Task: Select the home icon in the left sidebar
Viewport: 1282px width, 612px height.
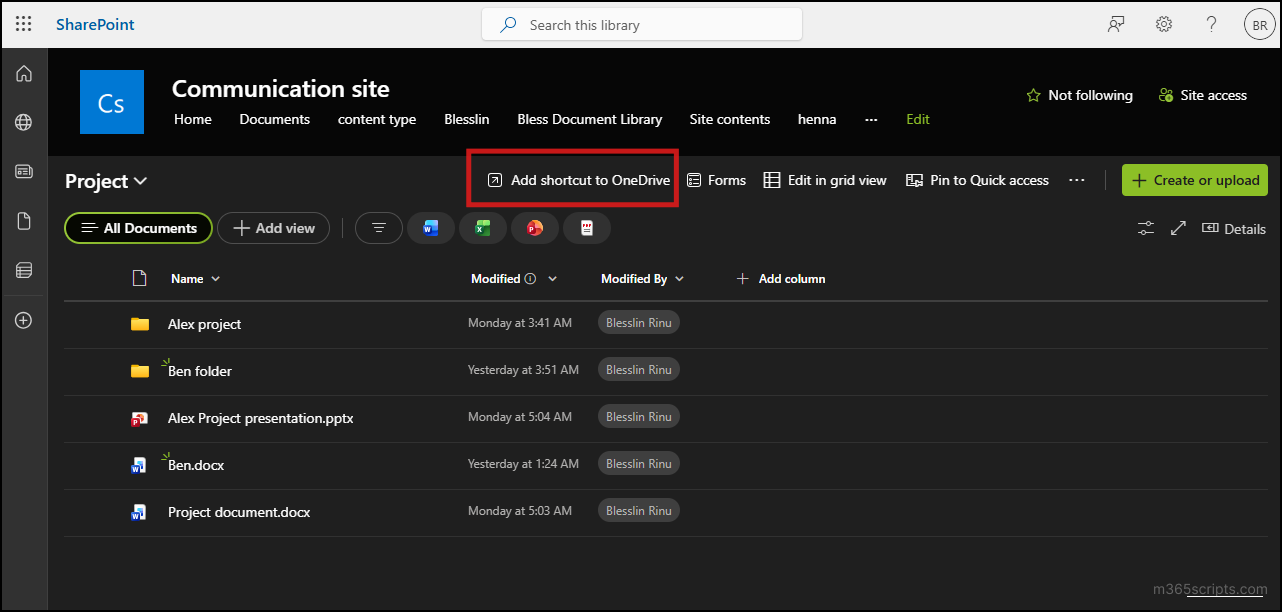Action: [x=23, y=73]
